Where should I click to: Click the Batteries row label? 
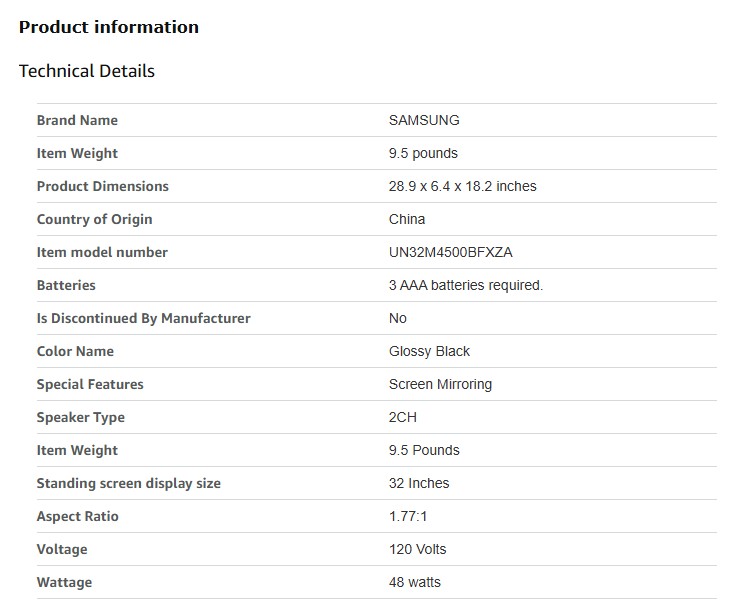(x=66, y=285)
